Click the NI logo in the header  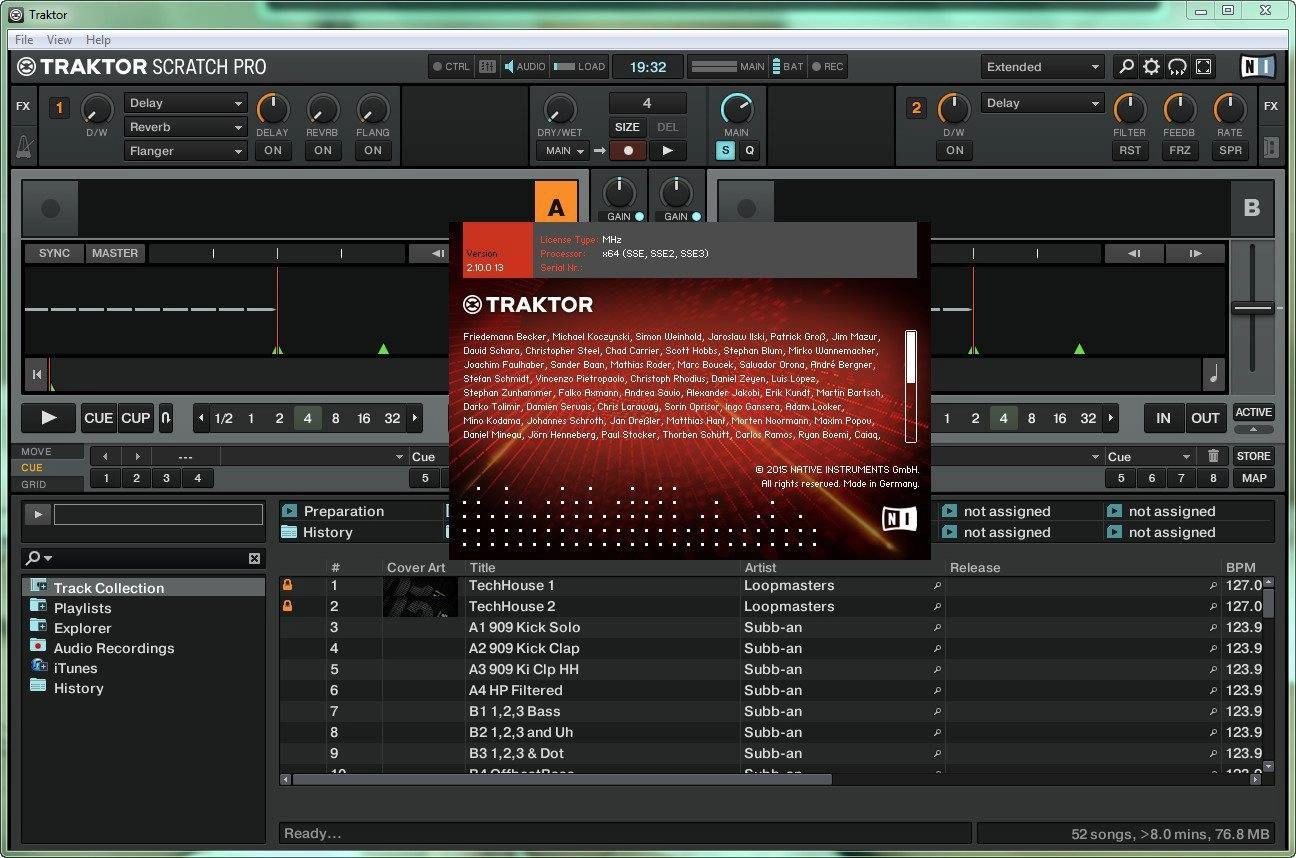pyautogui.click(x=1257, y=67)
